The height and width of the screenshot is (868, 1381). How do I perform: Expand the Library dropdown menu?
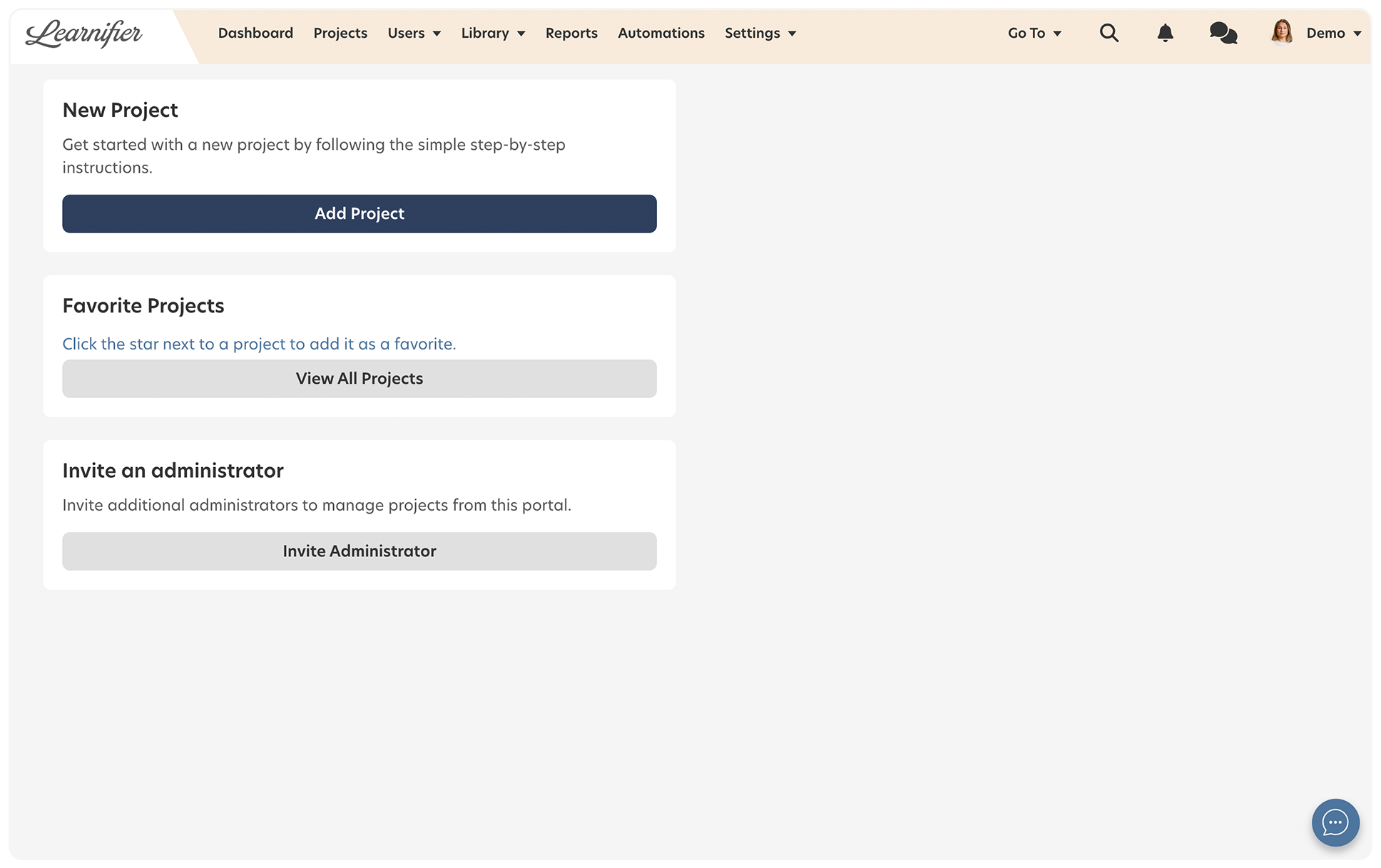tap(493, 33)
